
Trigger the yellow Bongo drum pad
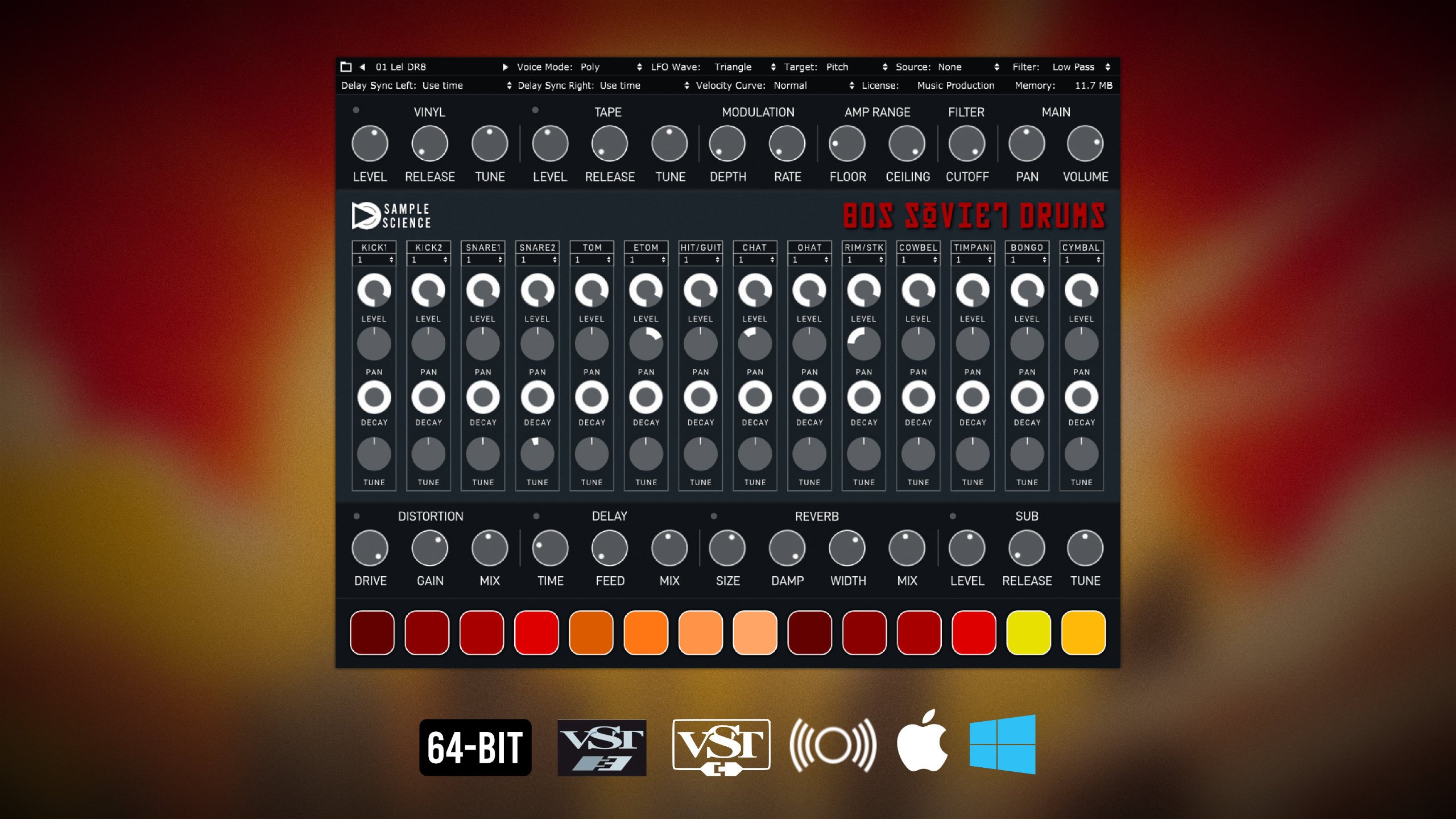1028,632
